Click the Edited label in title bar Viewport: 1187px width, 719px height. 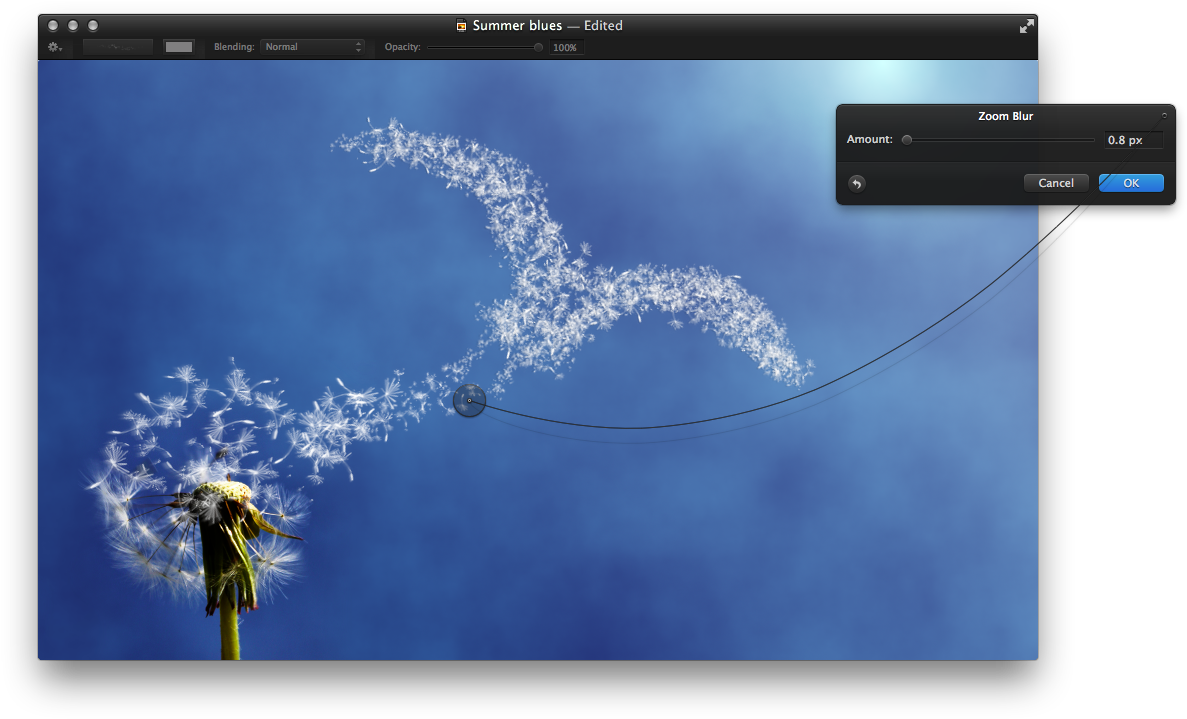click(603, 26)
